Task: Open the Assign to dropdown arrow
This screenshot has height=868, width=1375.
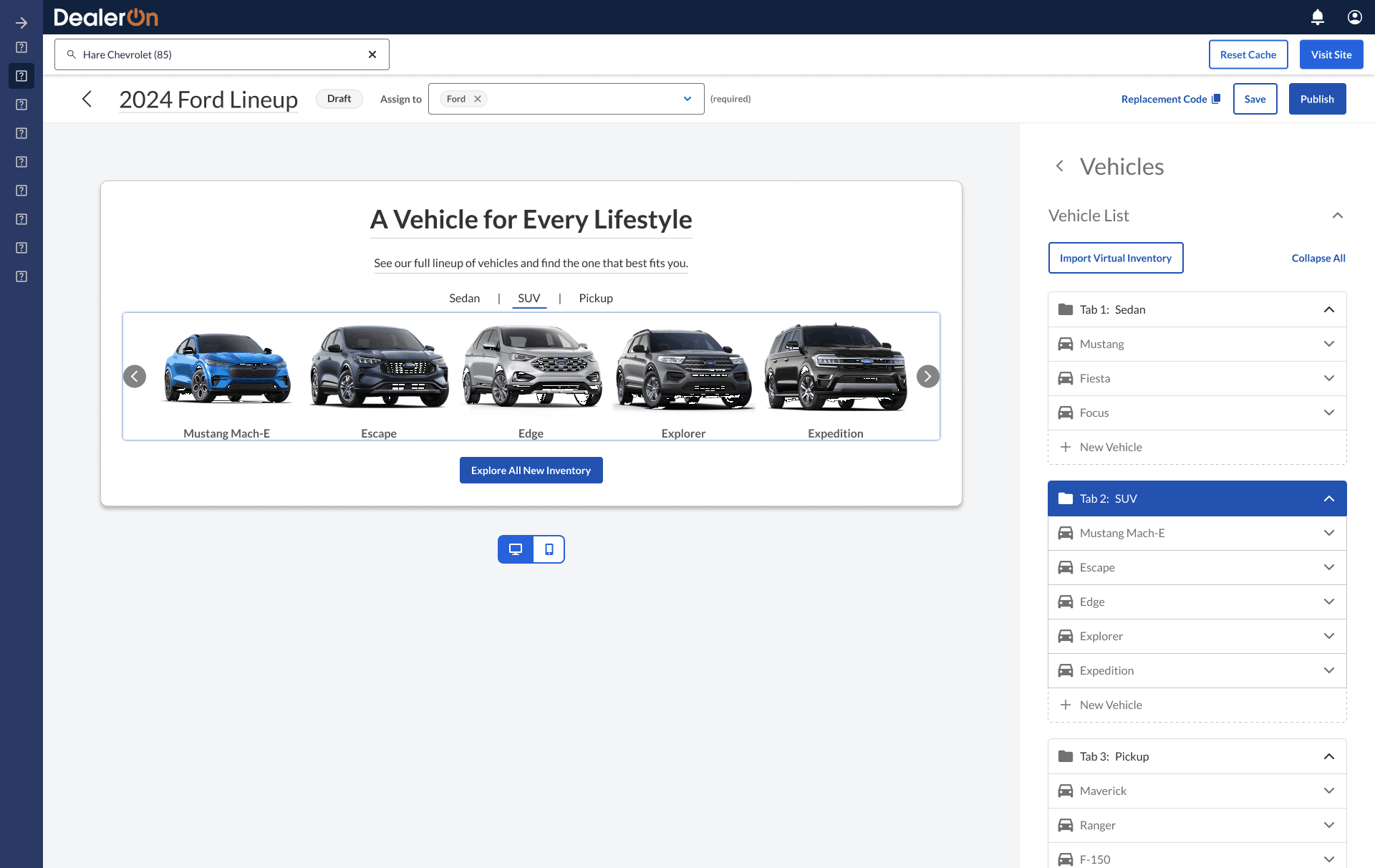Action: (687, 99)
